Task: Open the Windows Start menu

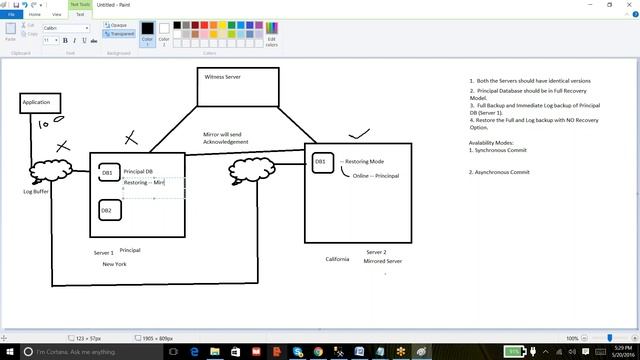Action: [x=10, y=351]
